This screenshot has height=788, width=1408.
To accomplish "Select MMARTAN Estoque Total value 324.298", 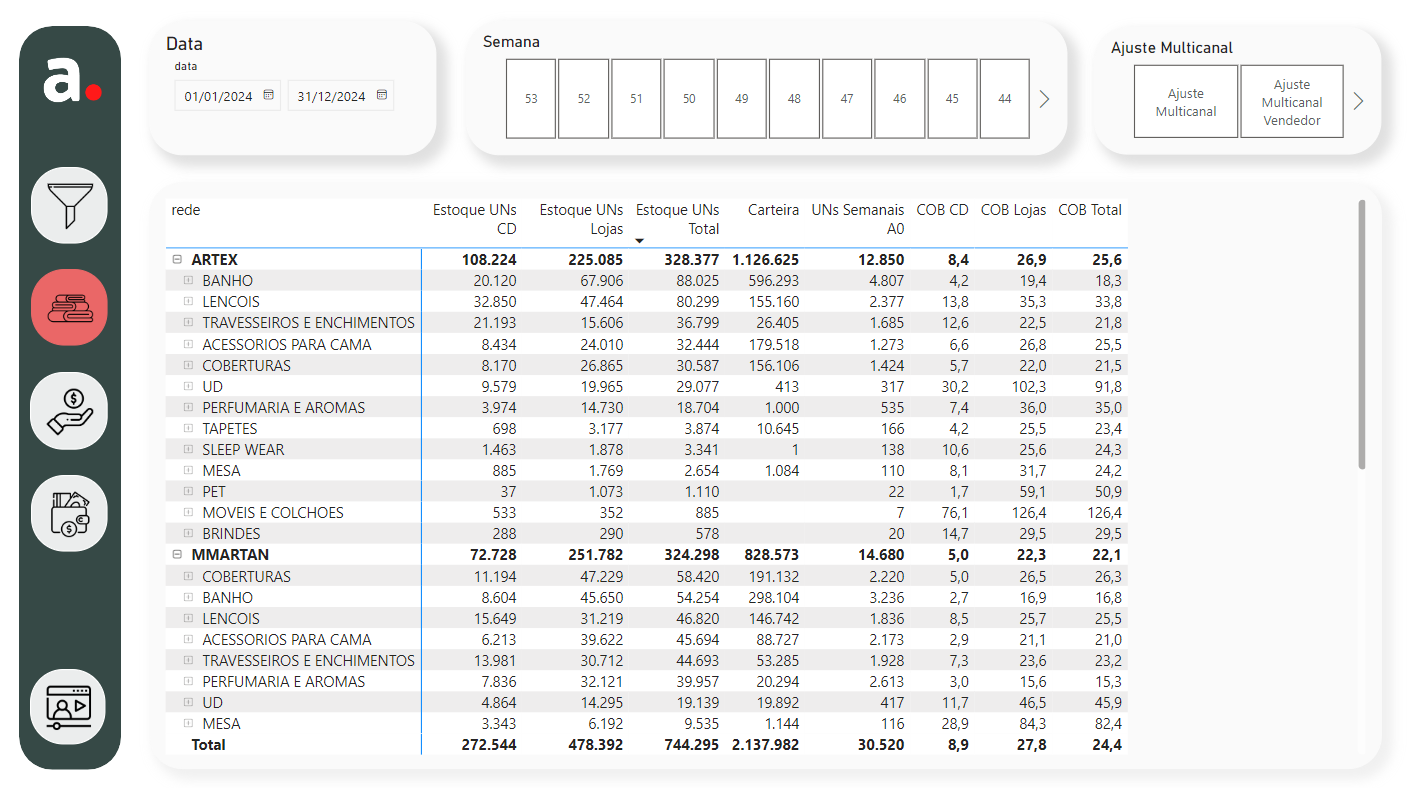I will click(x=691, y=555).
